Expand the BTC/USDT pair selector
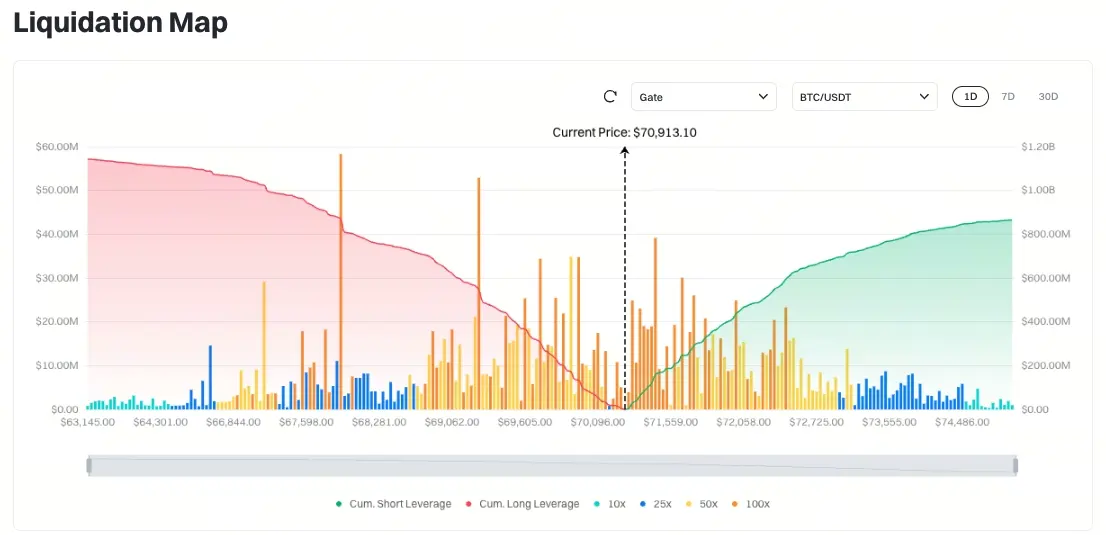 [x=864, y=97]
